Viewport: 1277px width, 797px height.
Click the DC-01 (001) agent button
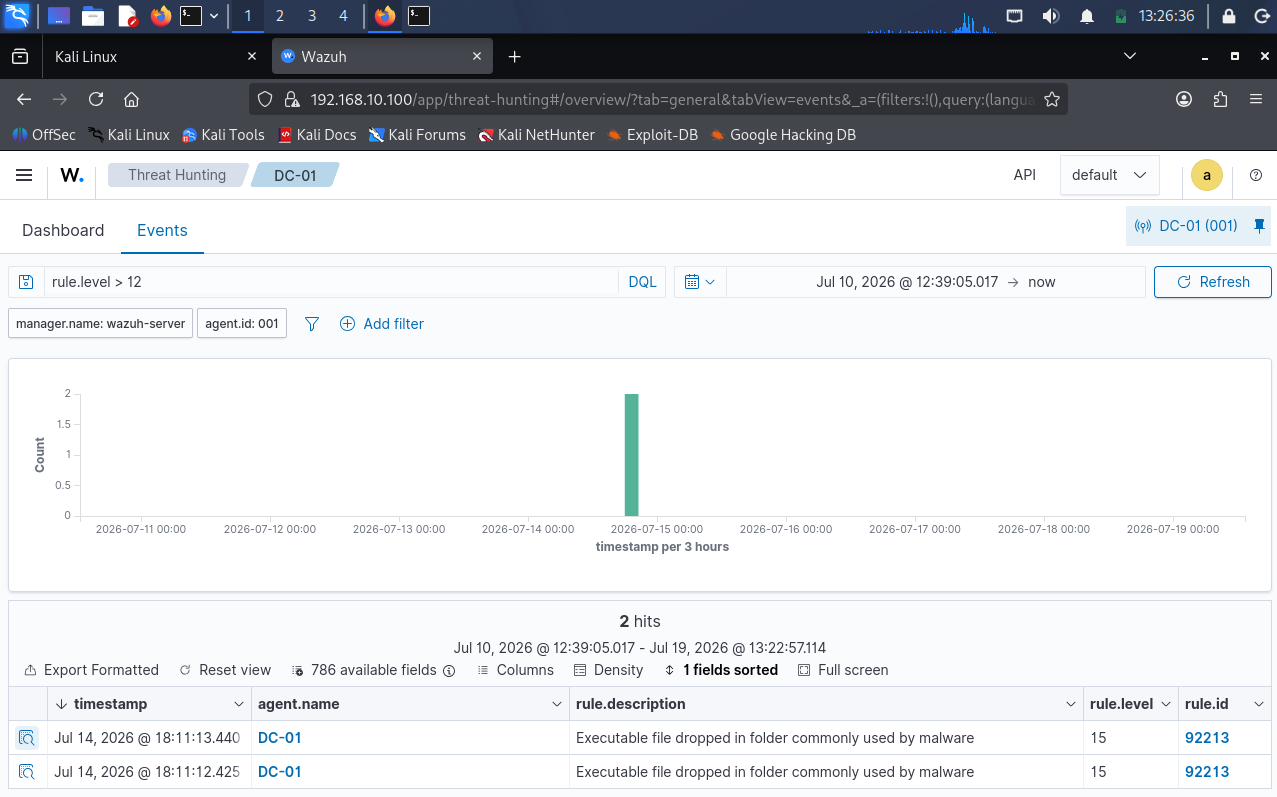tap(1187, 226)
